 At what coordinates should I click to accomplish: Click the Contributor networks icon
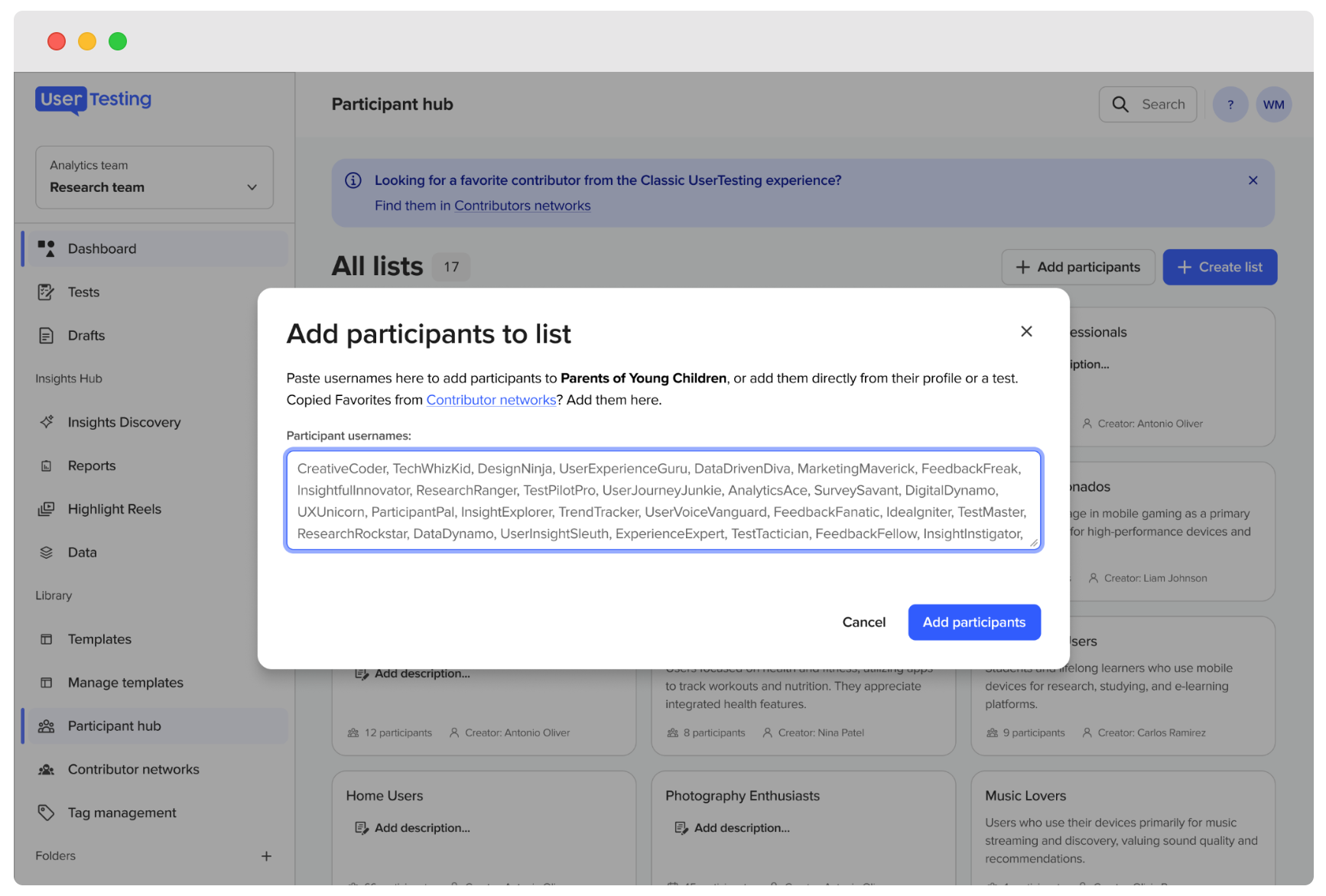(47, 770)
